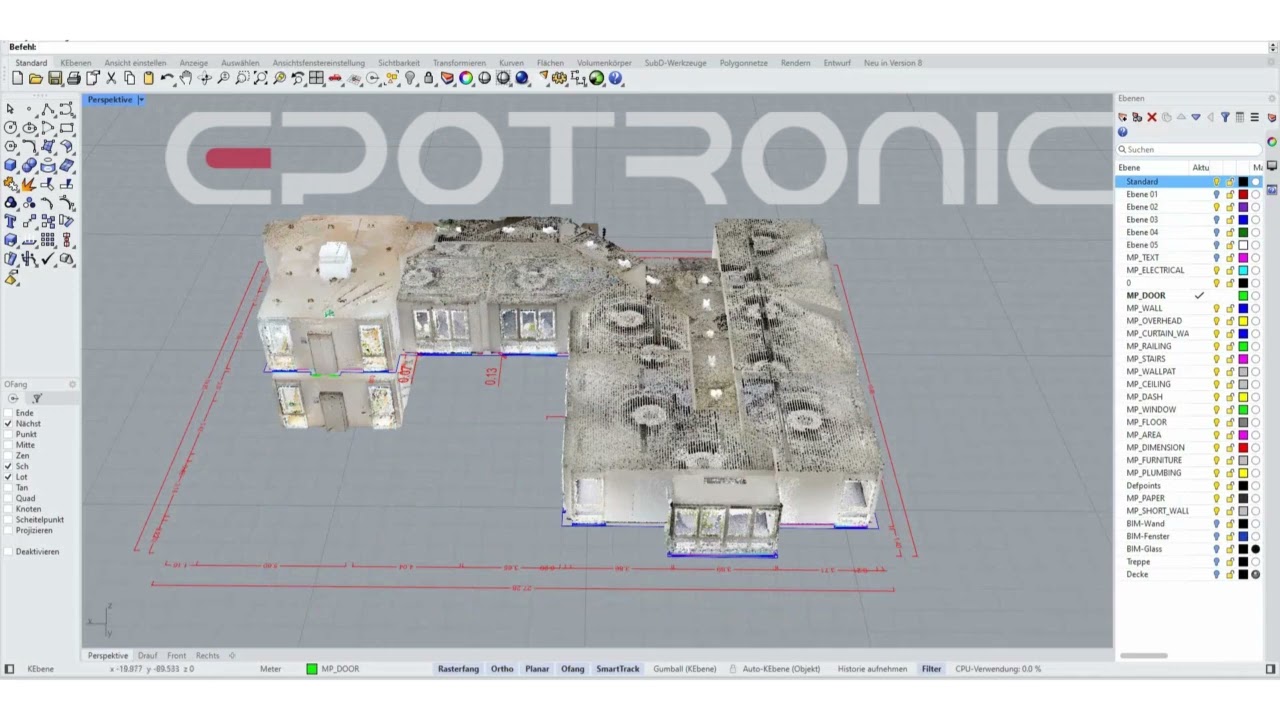Click the four-viewport layout icon
The height and width of the screenshot is (720, 1280).
(x=316, y=78)
